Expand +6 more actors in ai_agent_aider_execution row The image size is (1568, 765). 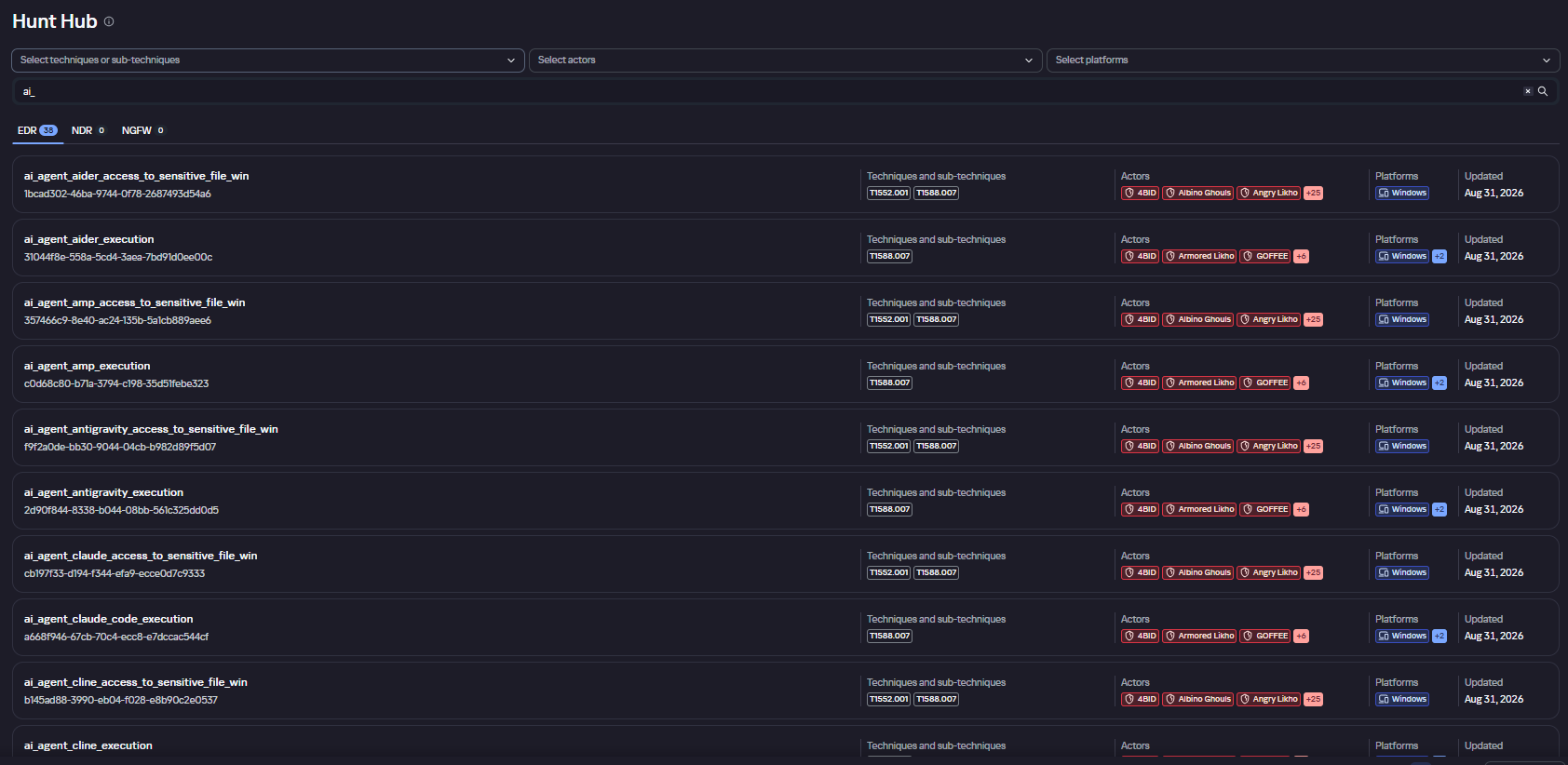pos(1301,257)
